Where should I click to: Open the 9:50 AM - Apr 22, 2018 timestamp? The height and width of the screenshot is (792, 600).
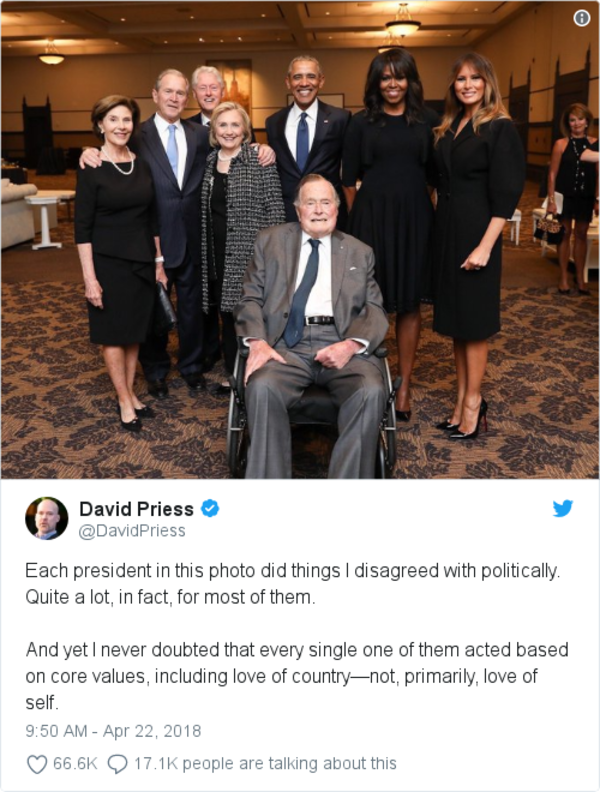113,731
